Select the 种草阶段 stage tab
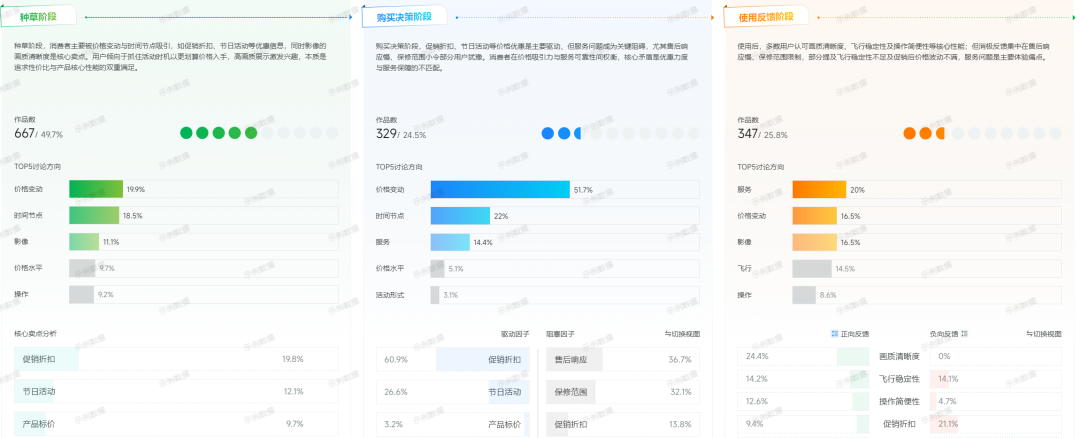The width and height of the screenshot is (1080, 438). [x=41, y=17]
